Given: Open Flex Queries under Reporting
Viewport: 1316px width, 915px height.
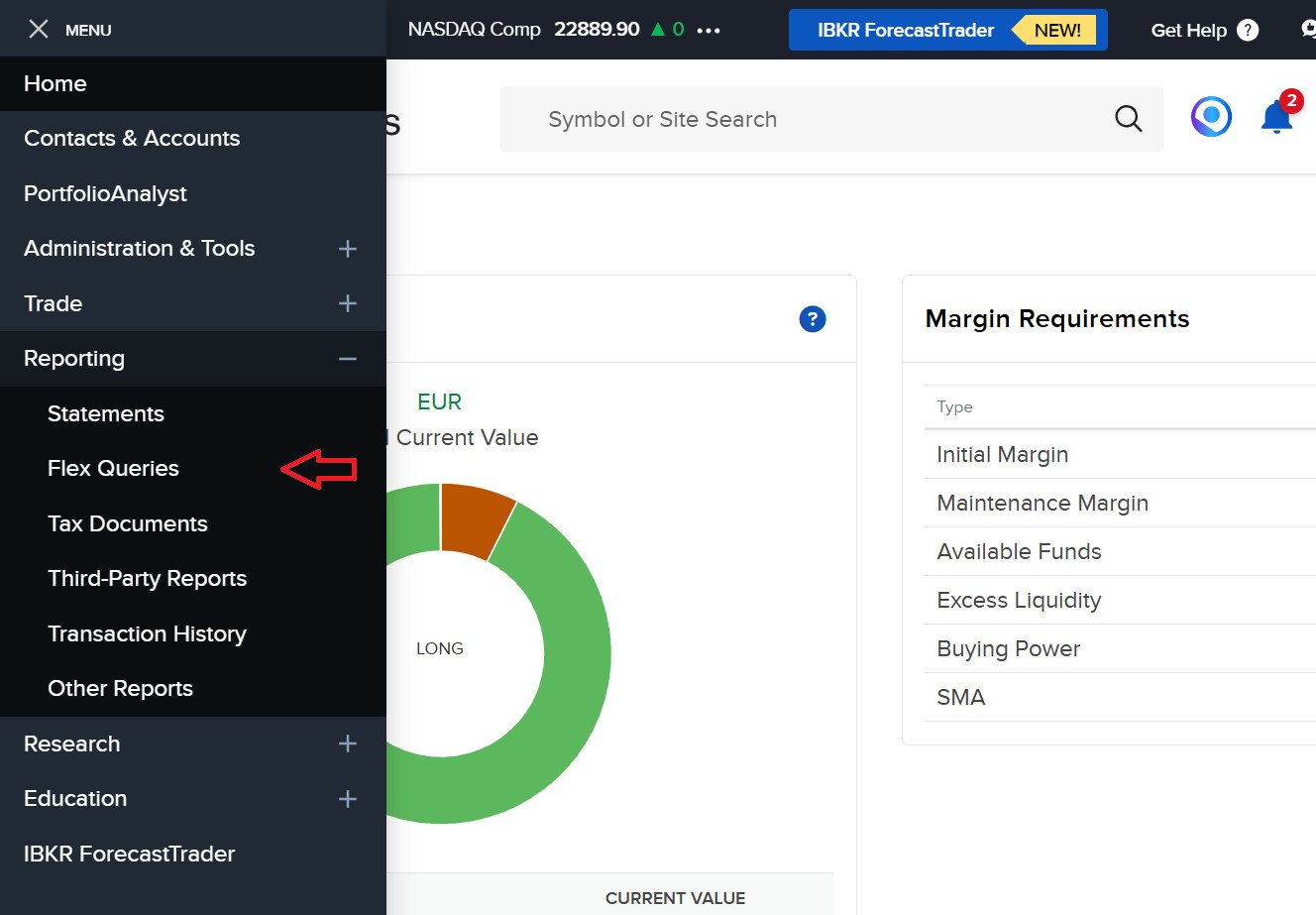Looking at the screenshot, I should 113,469.
